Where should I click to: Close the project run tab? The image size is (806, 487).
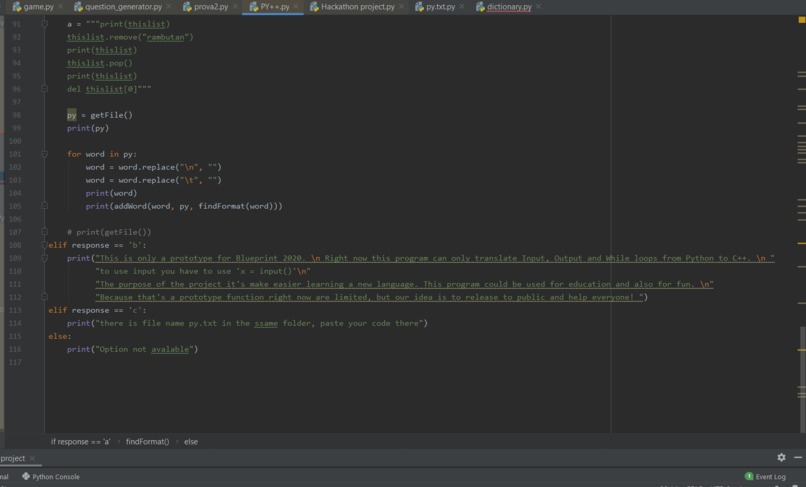pos(32,458)
